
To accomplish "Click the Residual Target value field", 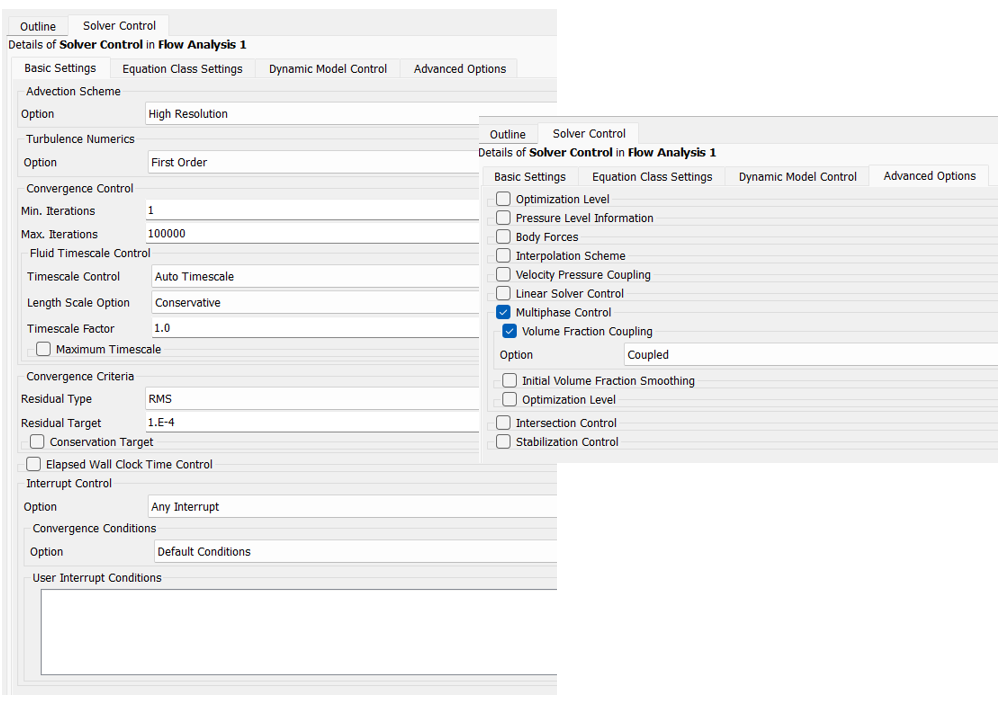I will point(312,423).
